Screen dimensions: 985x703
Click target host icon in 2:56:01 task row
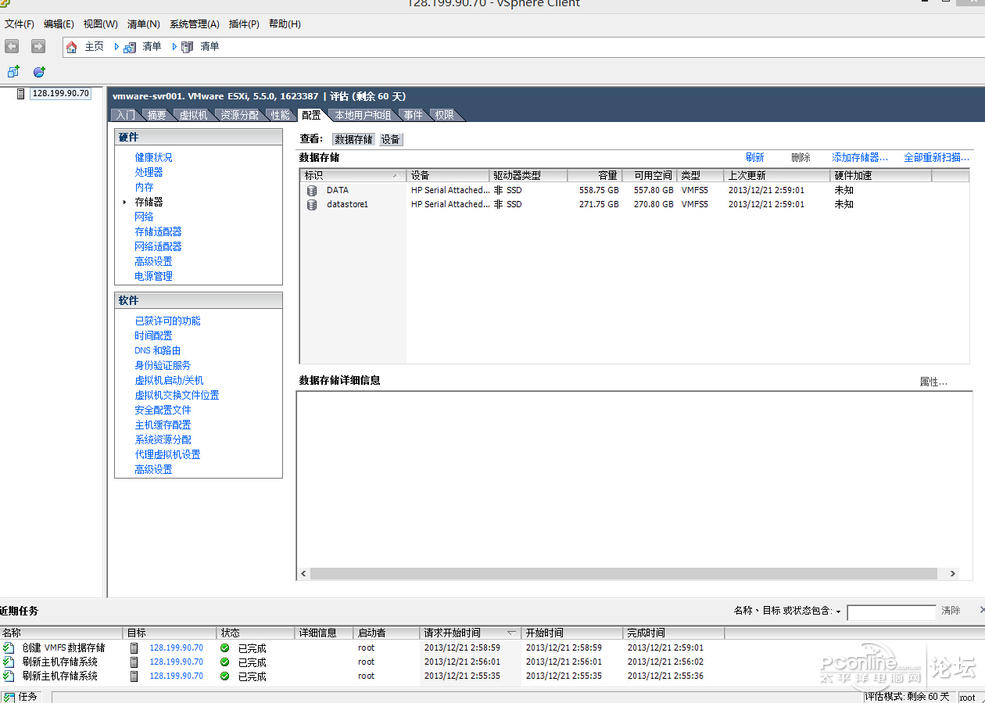[134, 662]
